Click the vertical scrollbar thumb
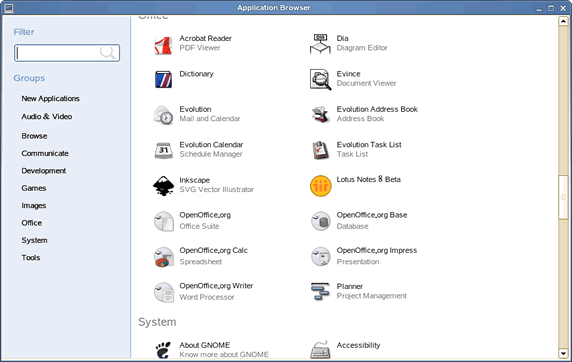This screenshot has width=572, height=362. click(x=563, y=197)
